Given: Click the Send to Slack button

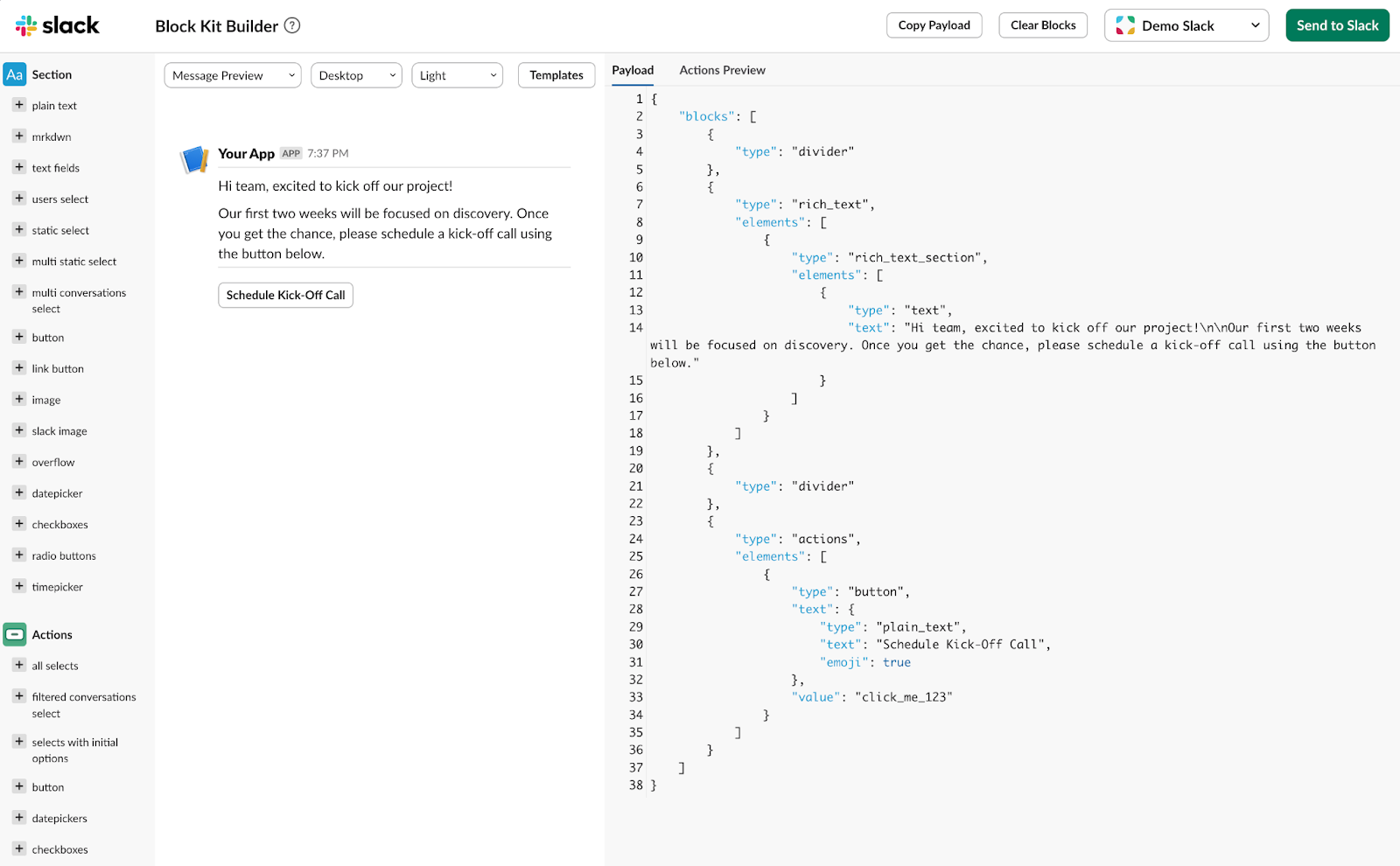Looking at the screenshot, I should [x=1337, y=25].
